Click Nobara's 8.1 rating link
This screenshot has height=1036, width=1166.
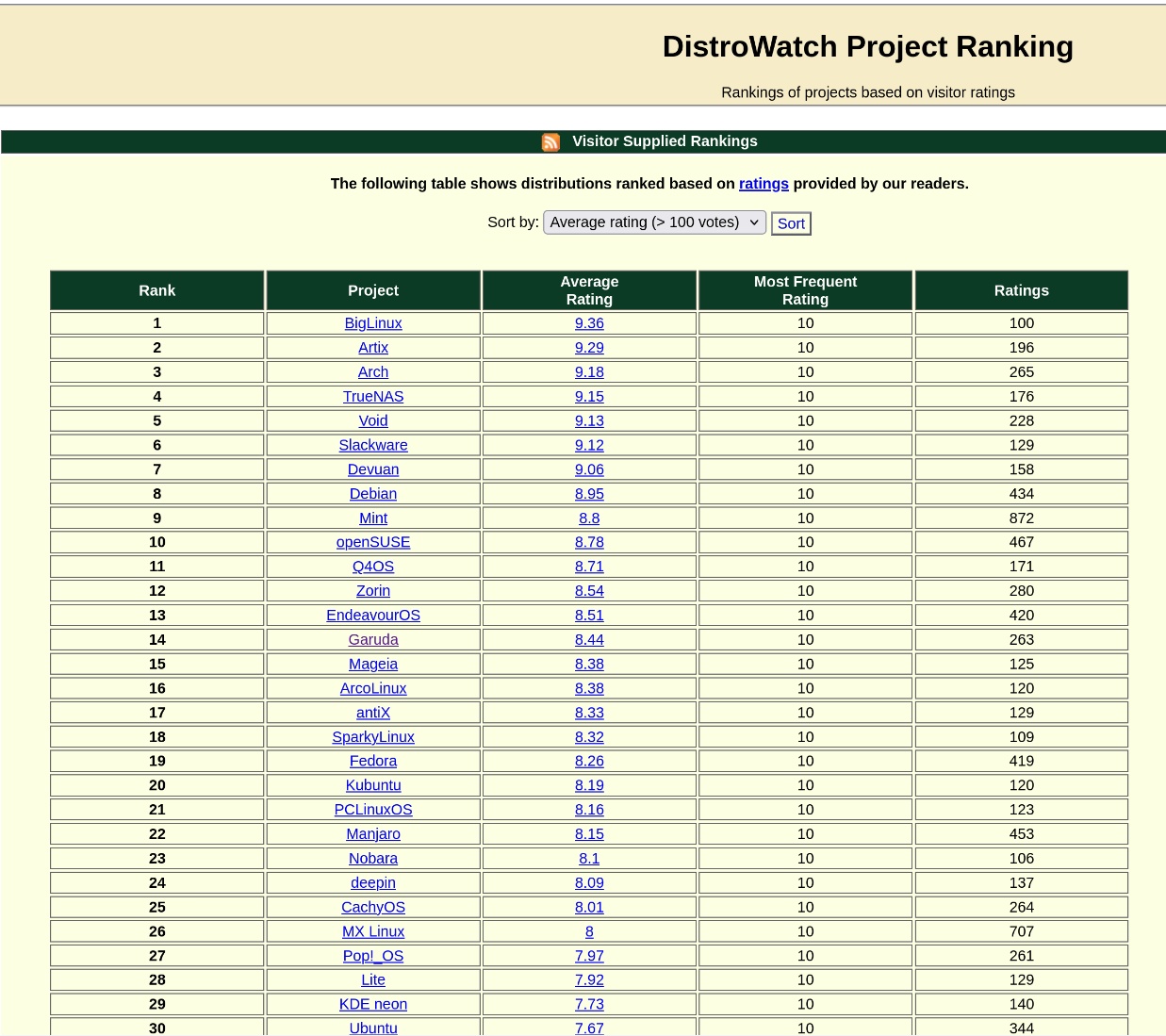(x=589, y=860)
